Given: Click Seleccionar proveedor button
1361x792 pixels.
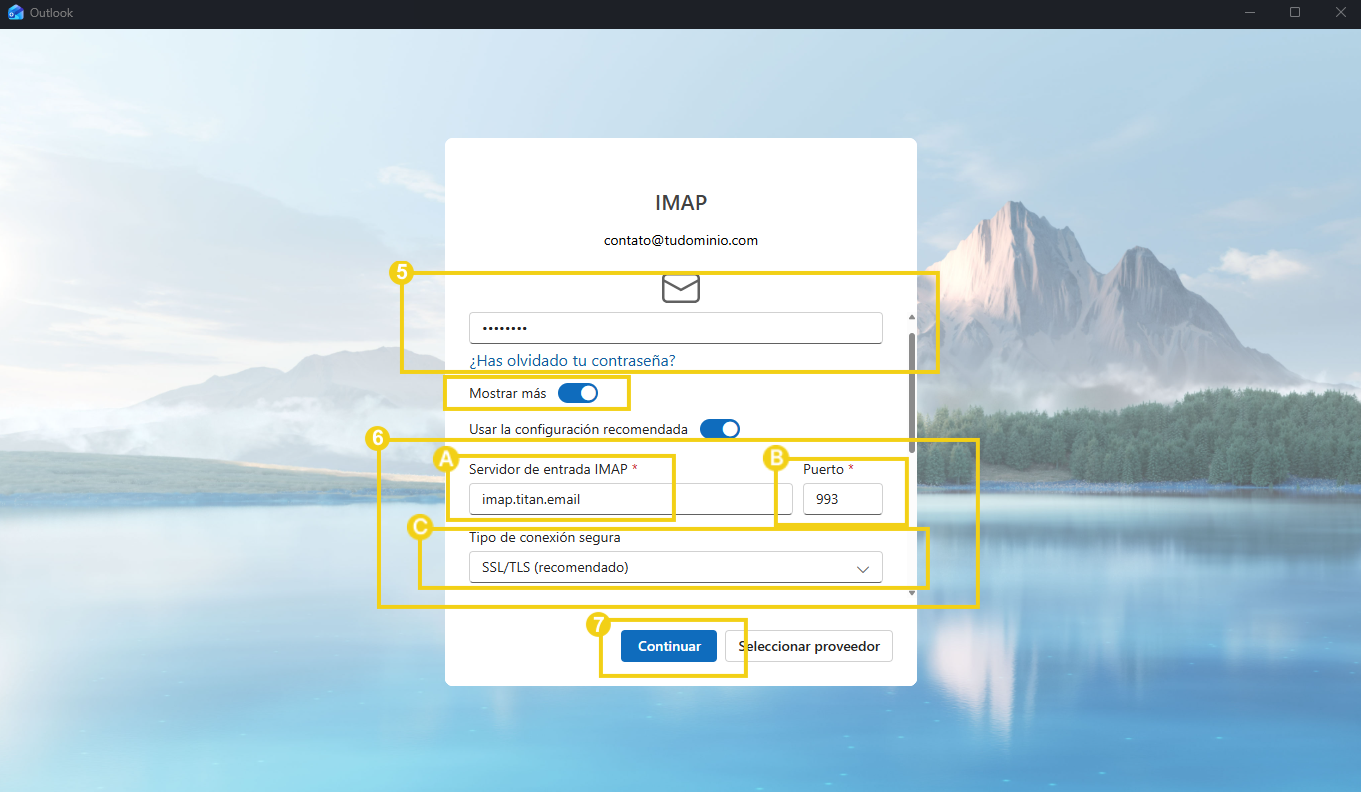Looking at the screenshot, I should point(808,646).
